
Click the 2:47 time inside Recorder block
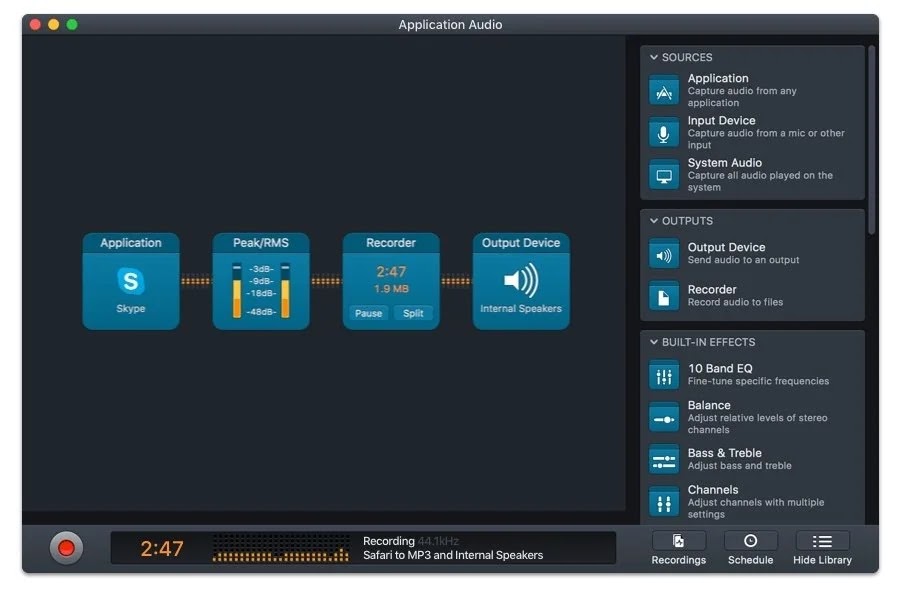coord(391,271)
